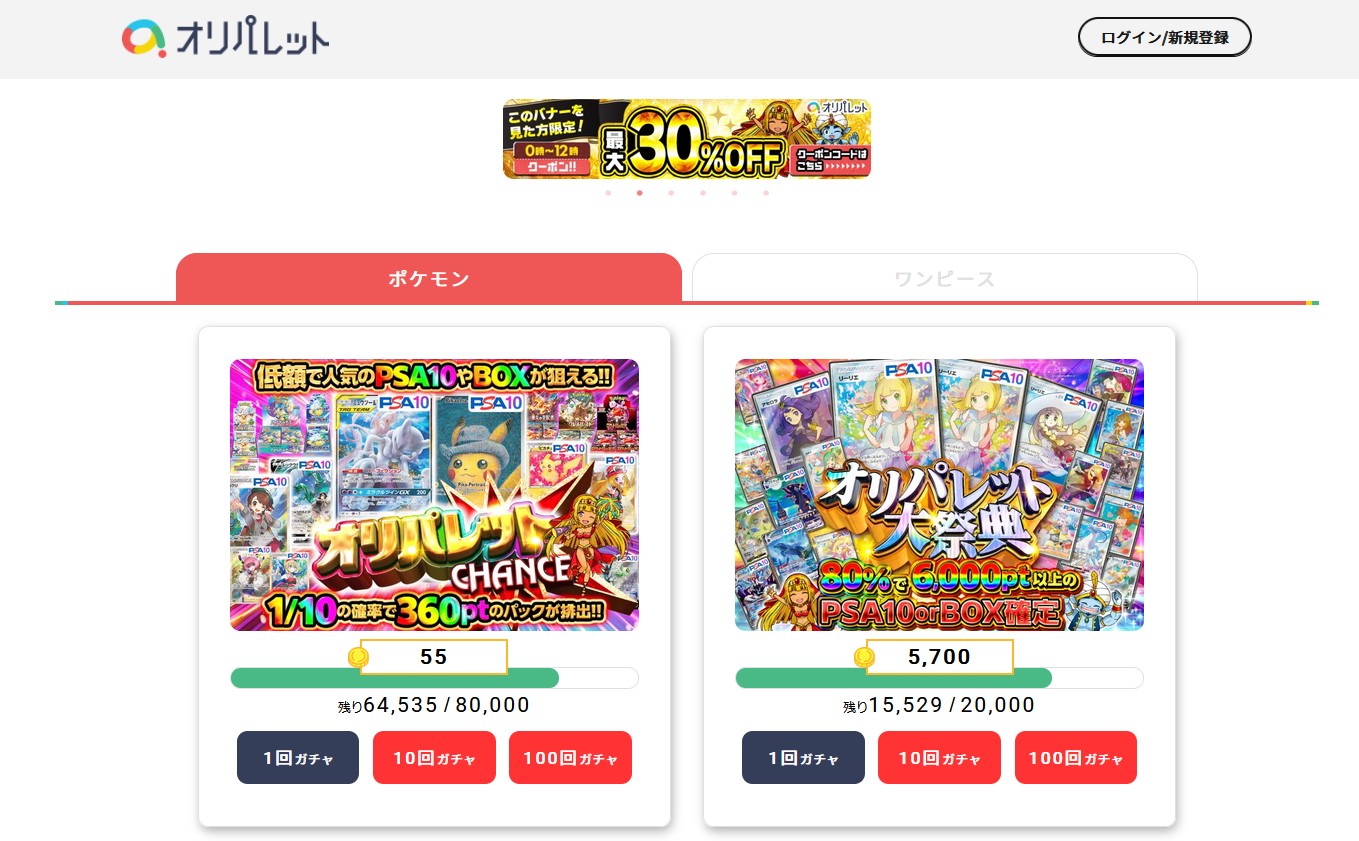
Task: Open the 30%OFF coupon banner
Action: pyautogui.click(x=687, y=139)
